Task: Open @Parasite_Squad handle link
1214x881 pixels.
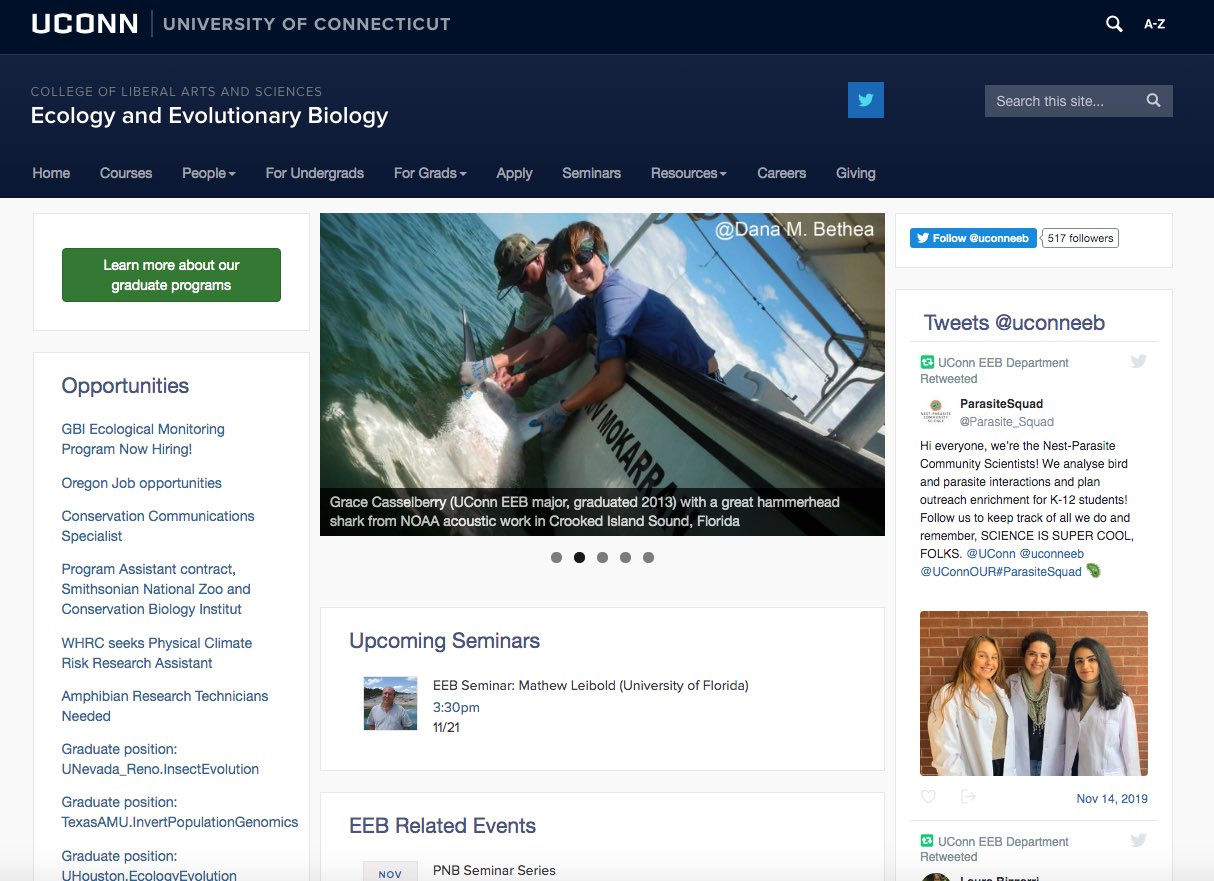Action: click(1007, 421)
